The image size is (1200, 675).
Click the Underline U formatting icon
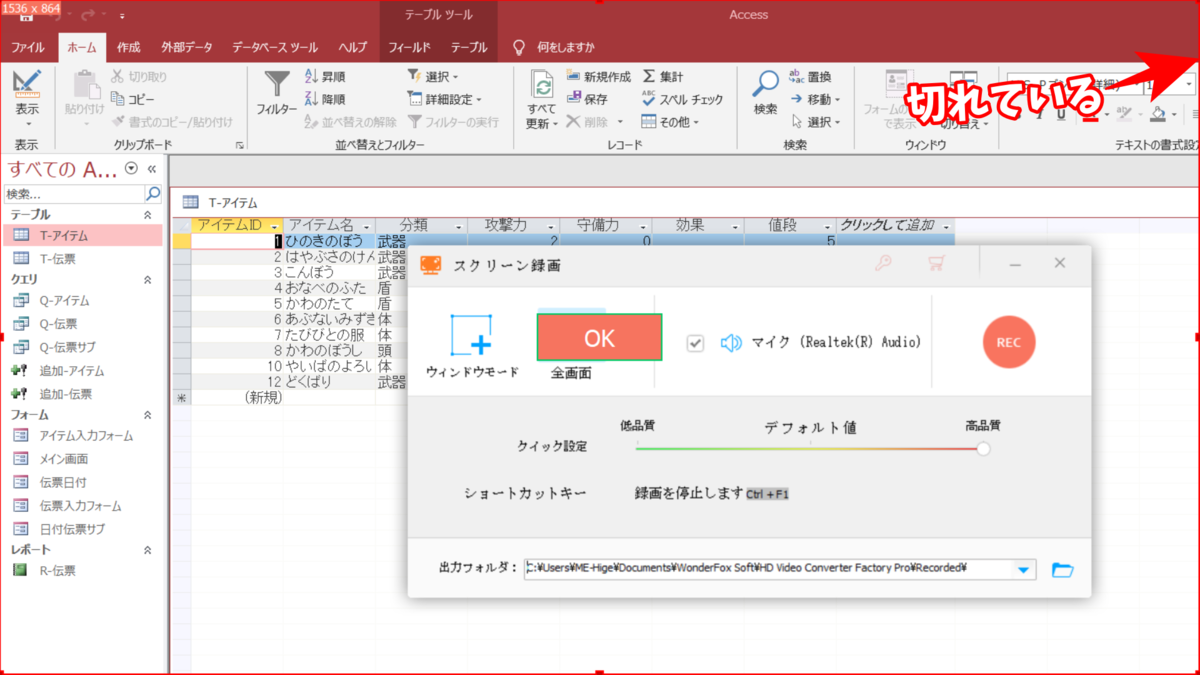pyautogui.click(x=1061, y=114)
